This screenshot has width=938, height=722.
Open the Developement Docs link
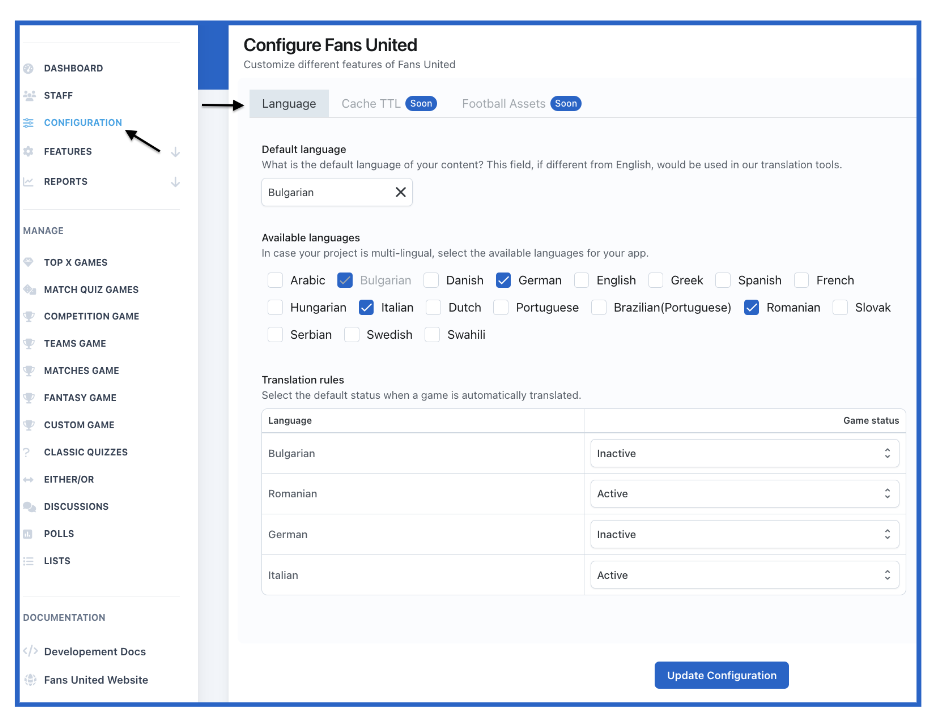point(95,651)
